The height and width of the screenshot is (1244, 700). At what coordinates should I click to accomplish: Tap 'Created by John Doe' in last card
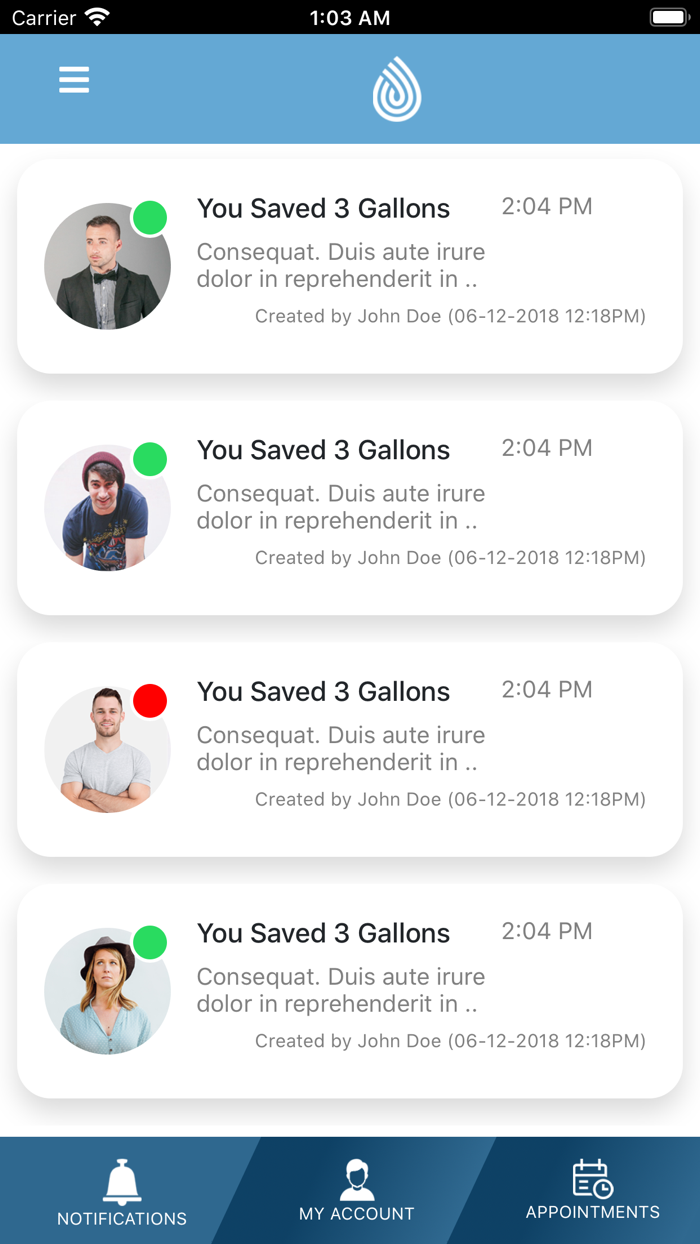tap(450, 1041)
